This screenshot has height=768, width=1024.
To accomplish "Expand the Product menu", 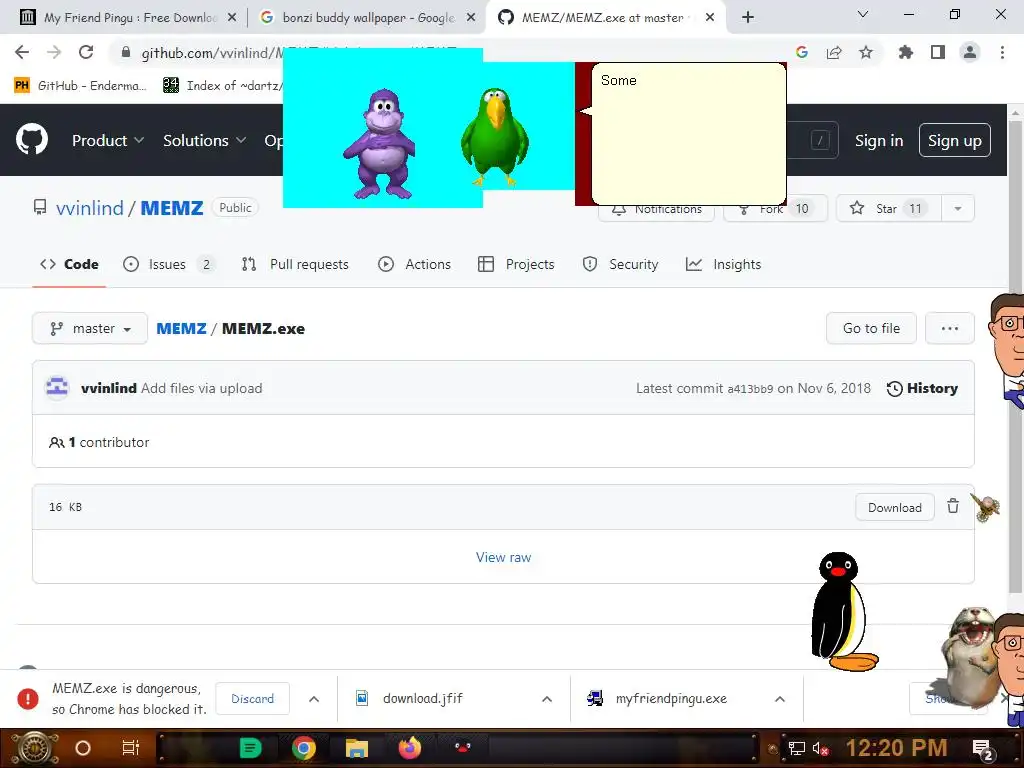I will coord(108,140).
